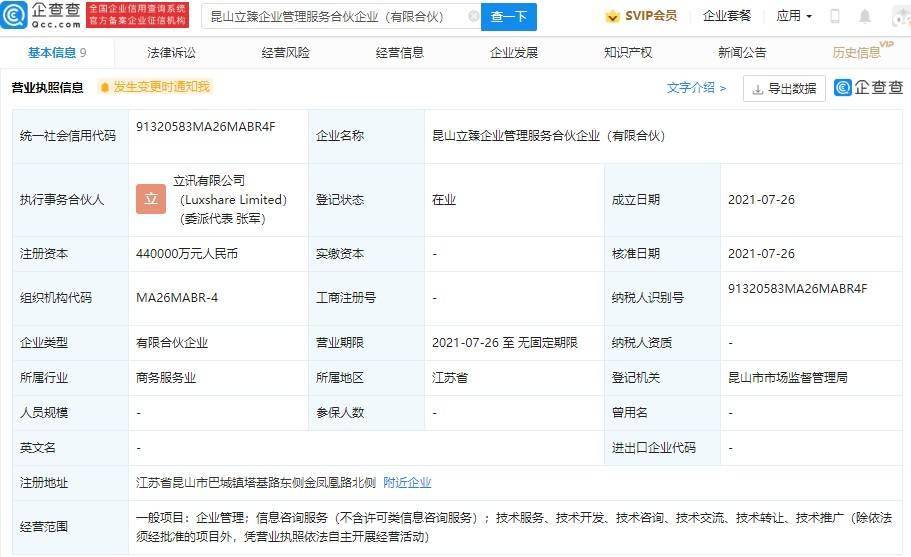Open the 新闻公告 tab
Image resolution: width=911 pixels, height=557 pixels.
742,53
